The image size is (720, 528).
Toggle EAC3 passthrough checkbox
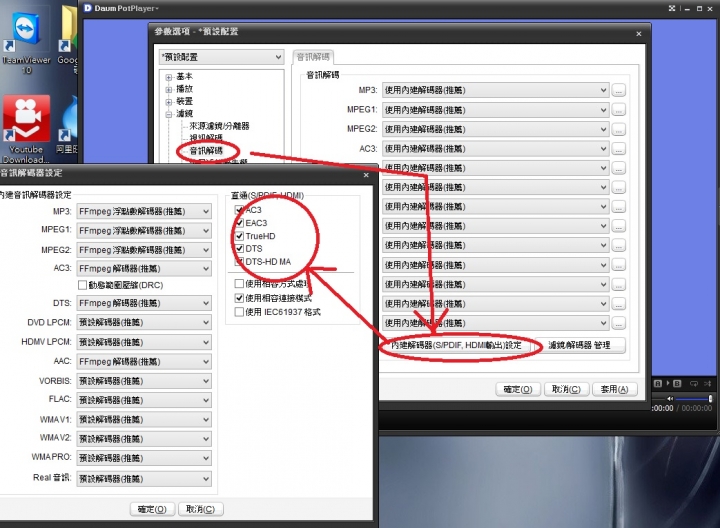[x=239, y=223]
